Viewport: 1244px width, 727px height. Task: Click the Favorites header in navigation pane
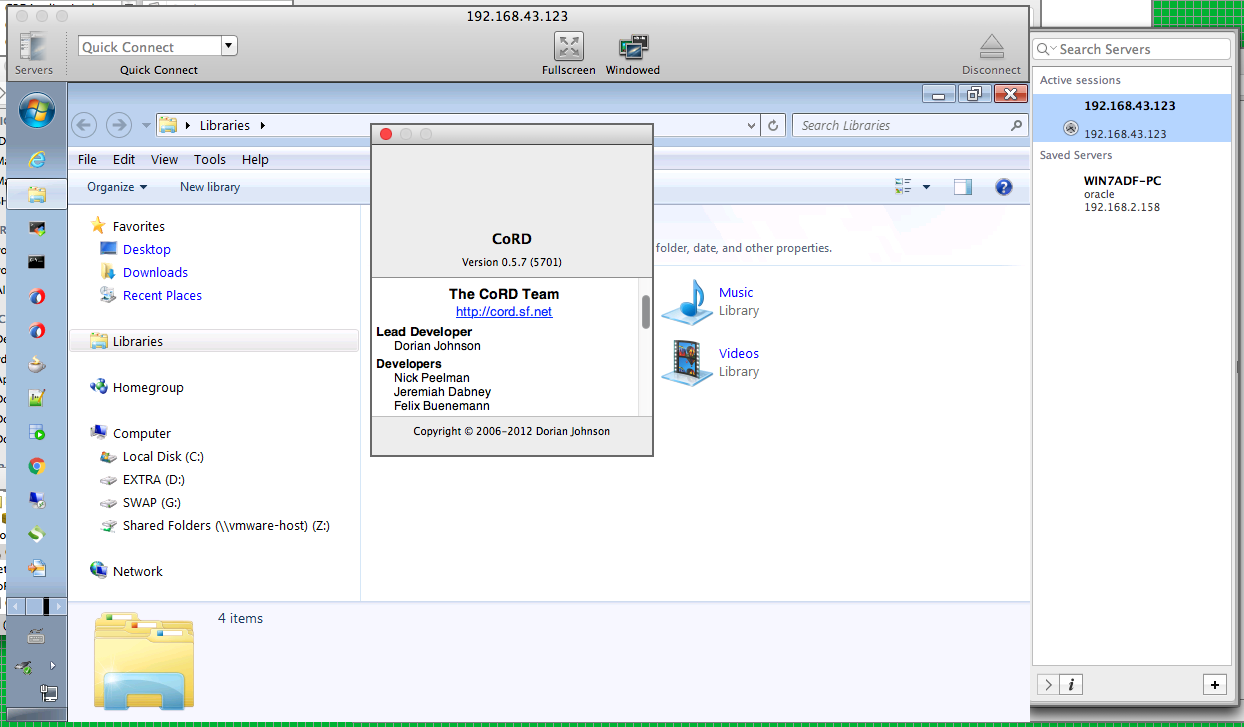pyautogui.click(x=138, y=226)
